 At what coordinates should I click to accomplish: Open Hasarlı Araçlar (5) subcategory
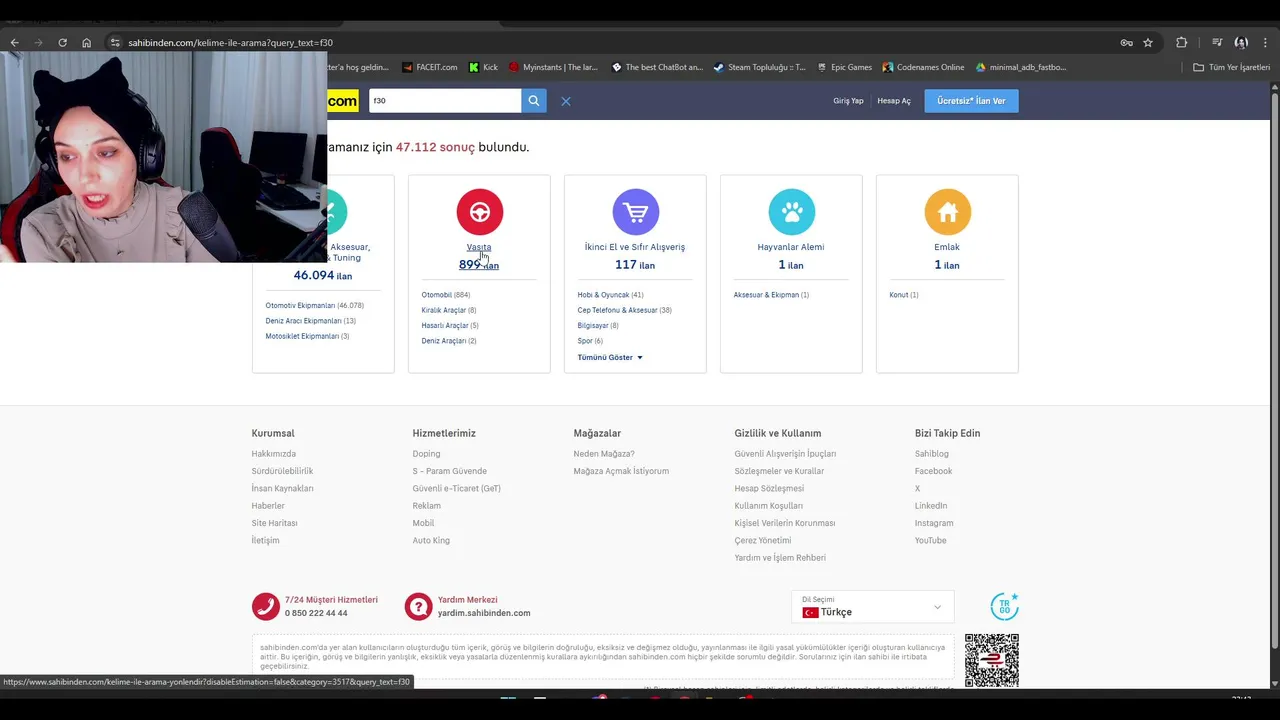click(450, 325)
